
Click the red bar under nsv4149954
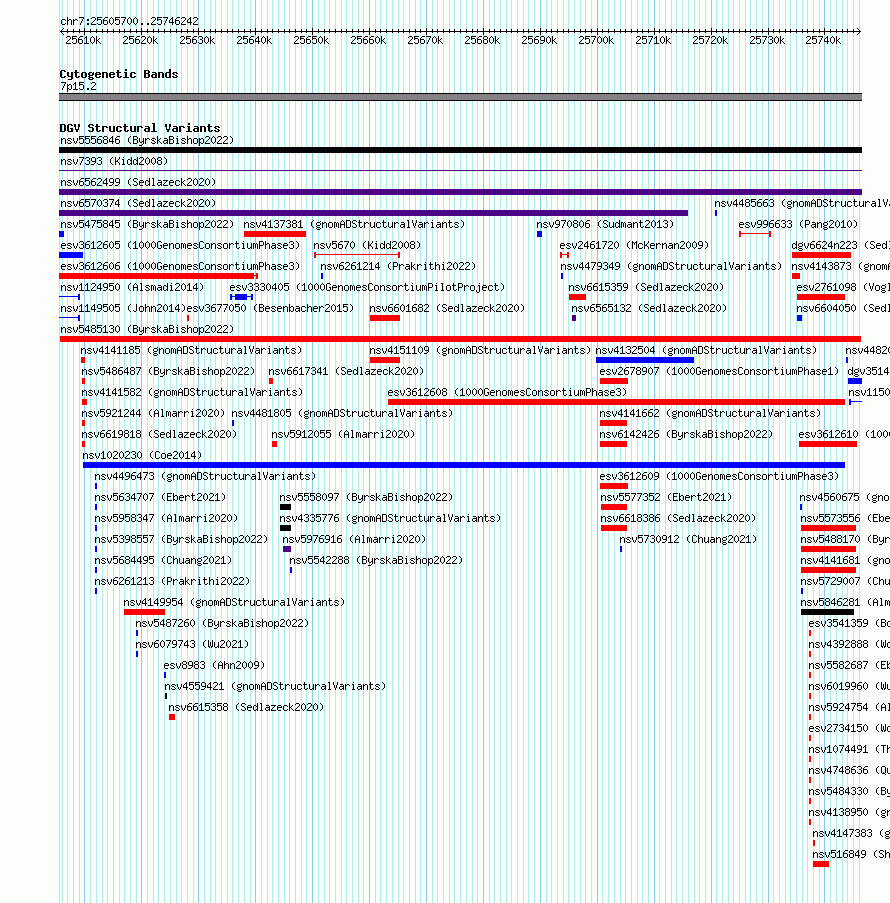(x=145, y=612)
